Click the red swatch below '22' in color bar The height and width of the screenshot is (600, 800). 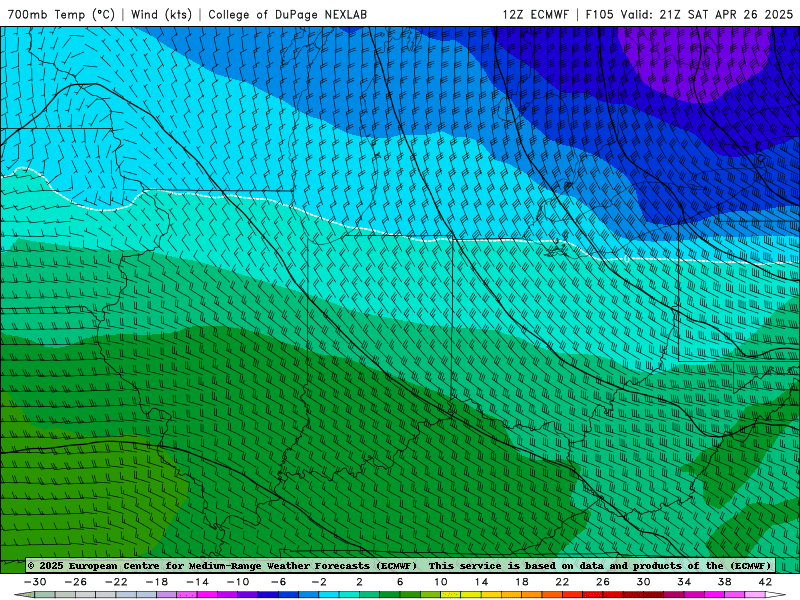[572, 595]
